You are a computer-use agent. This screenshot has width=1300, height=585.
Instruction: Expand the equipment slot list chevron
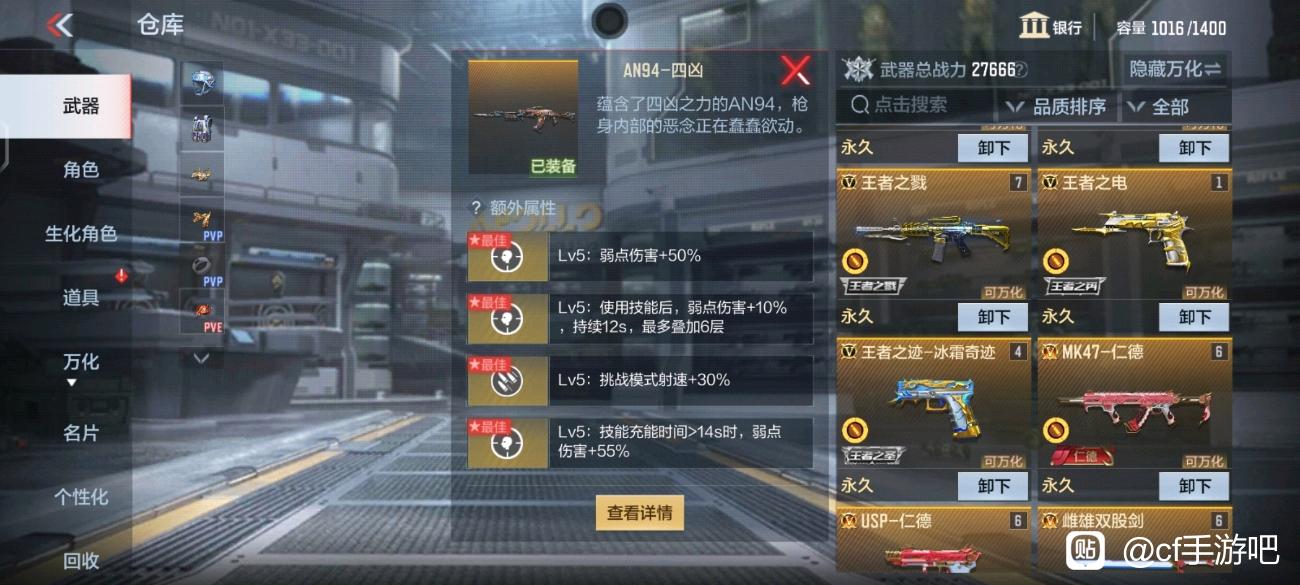(x=201, y=357)
